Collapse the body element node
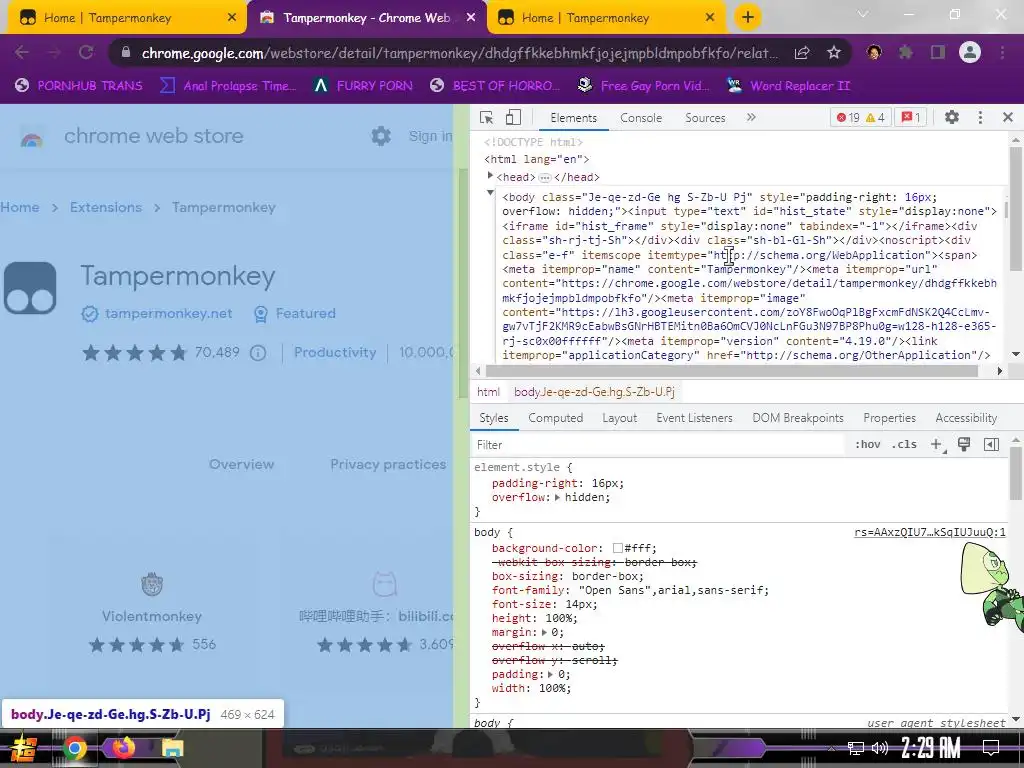The width and height of the screenshot is (1024, 768). tap(490, 193)
